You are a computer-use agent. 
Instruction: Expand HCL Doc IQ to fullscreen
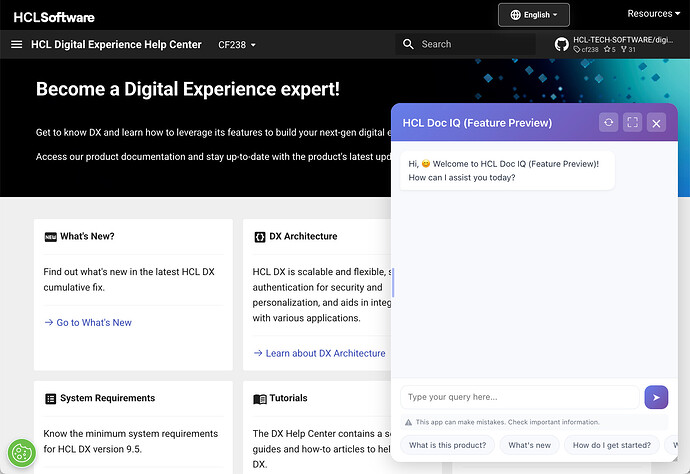click(632, 122)
